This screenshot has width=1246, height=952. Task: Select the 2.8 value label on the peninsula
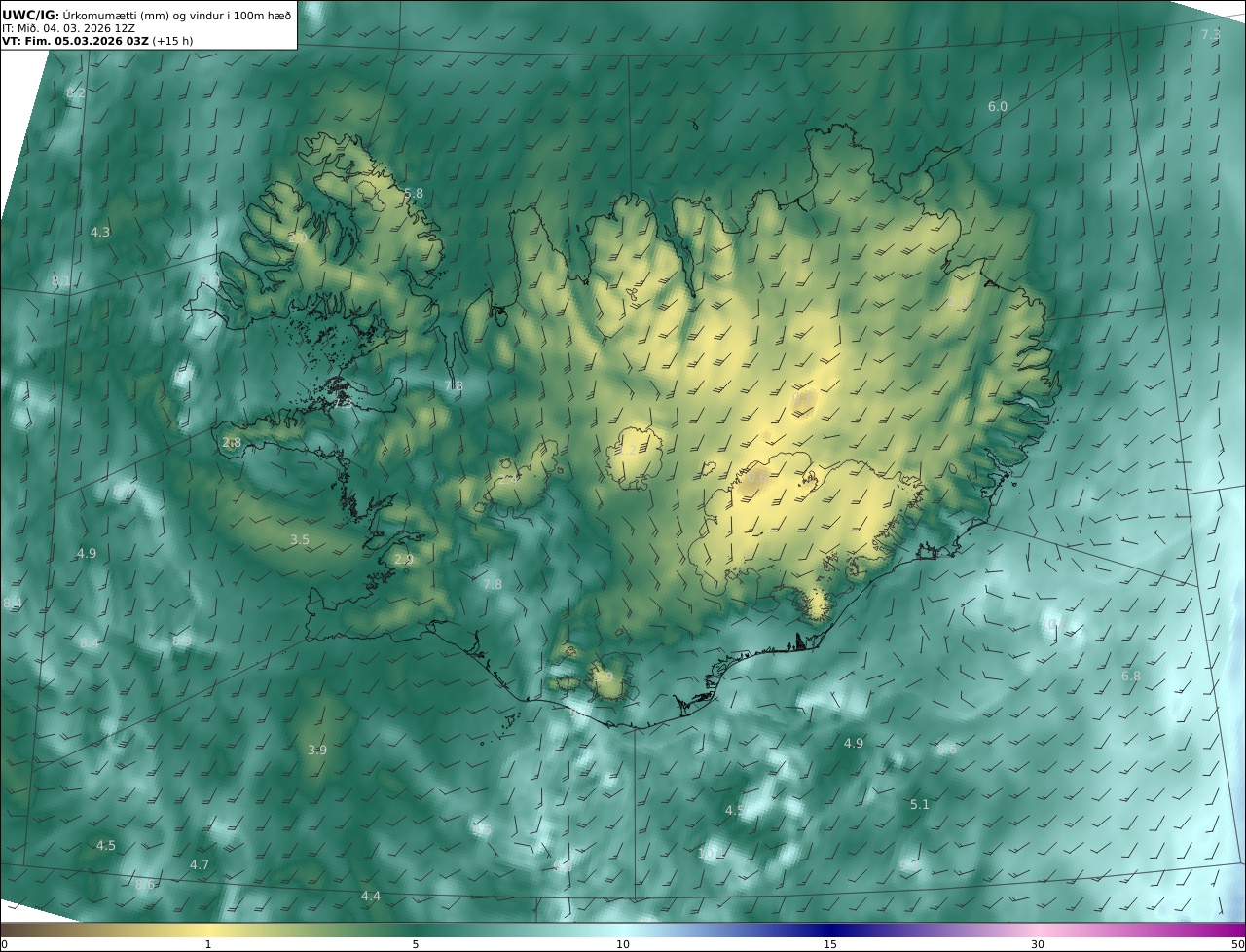231,442
